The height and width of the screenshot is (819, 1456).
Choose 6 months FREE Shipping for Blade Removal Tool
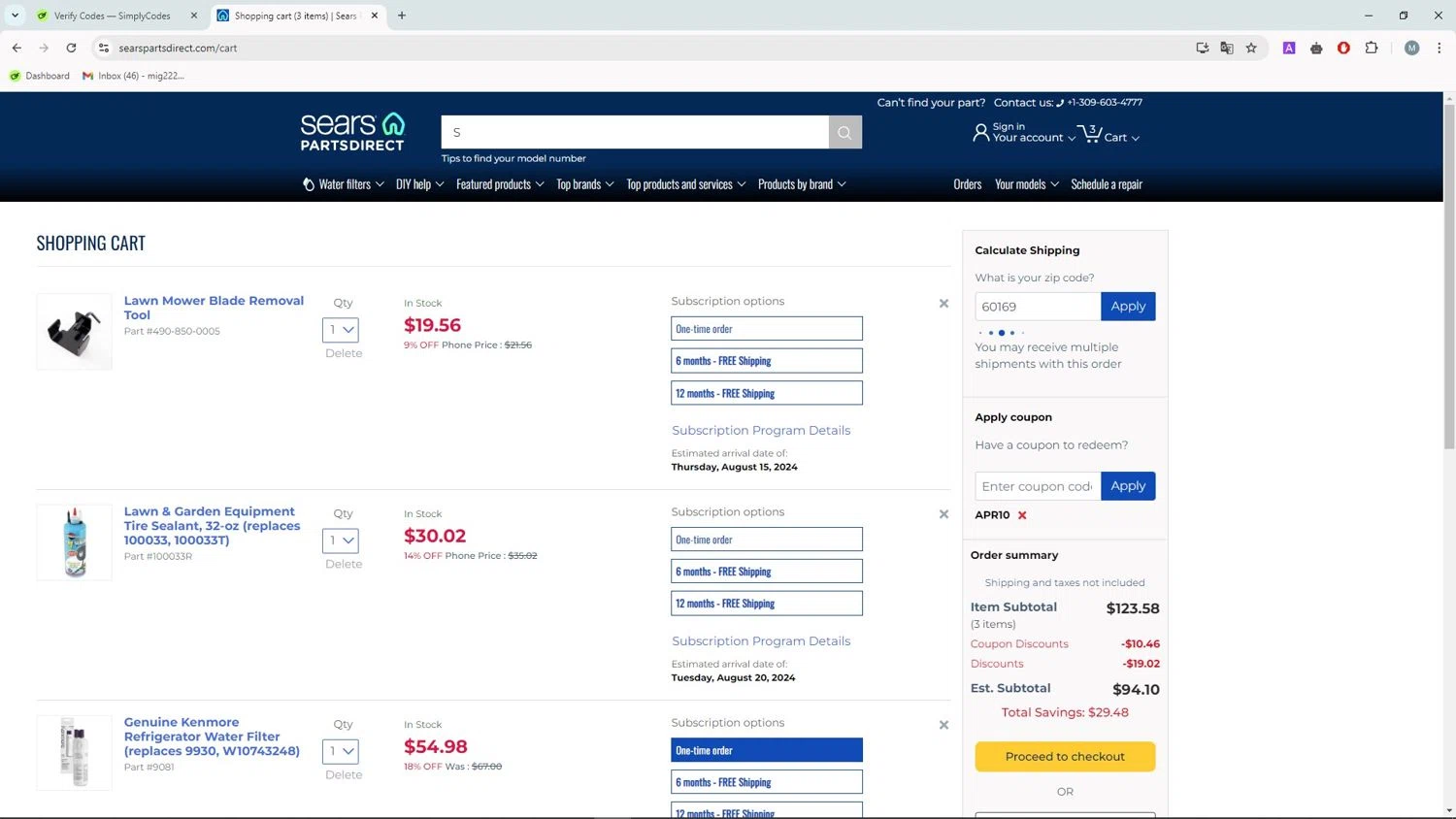[x=766, y=361]
